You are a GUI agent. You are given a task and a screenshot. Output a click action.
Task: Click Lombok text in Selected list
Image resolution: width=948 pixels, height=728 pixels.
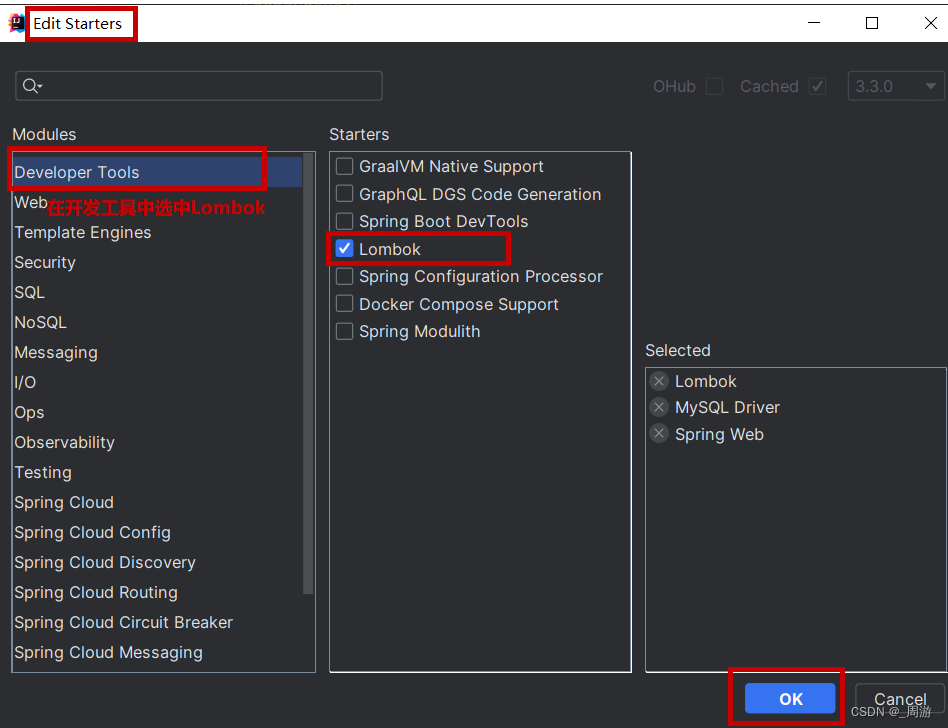[706, 382]
